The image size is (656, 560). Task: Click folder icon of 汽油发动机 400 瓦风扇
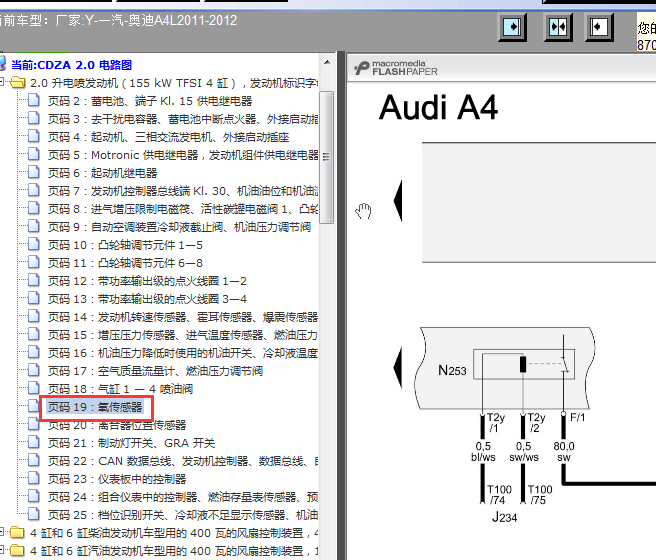click(18, 550)
